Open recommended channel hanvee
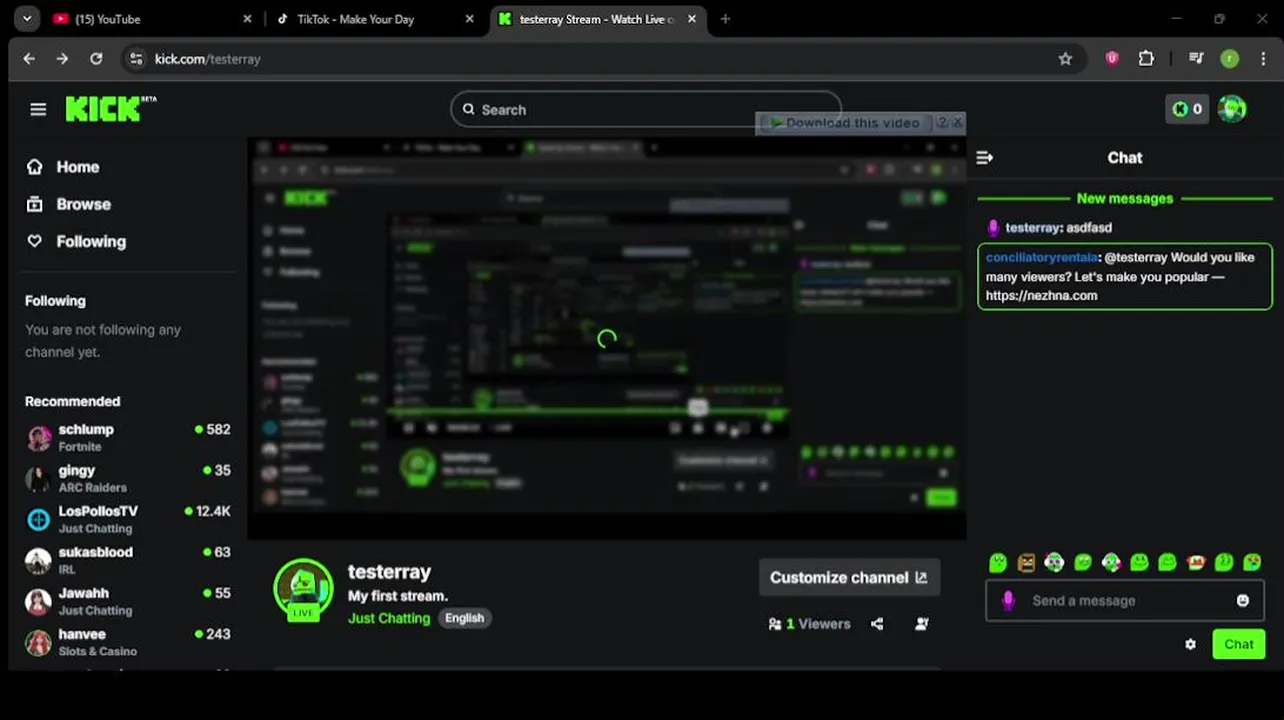The height and width of the screenshot is (720, 1284). (128, 642)
